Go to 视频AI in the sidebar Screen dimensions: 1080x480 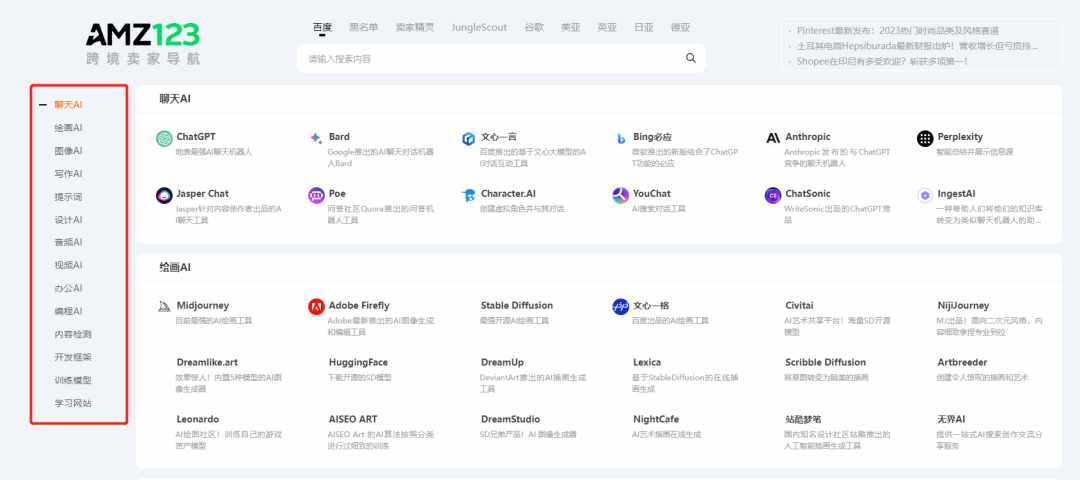[x=68, y=265]
